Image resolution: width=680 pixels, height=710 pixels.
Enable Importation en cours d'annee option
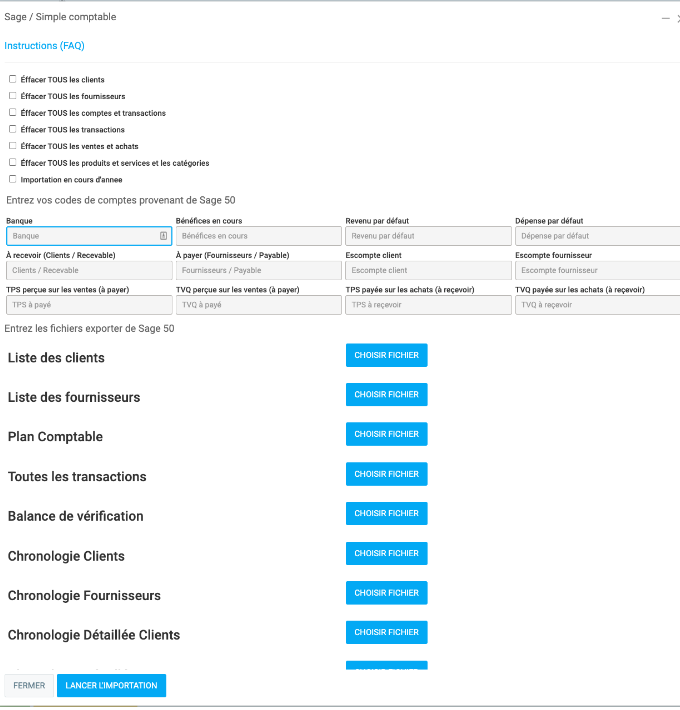(x=13, y=180)
